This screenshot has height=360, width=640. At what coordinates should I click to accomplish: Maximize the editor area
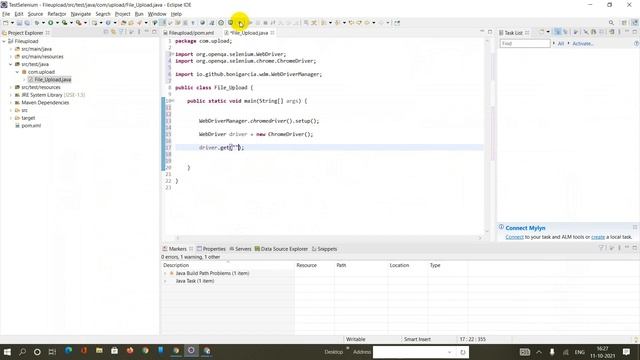(490, 32)
